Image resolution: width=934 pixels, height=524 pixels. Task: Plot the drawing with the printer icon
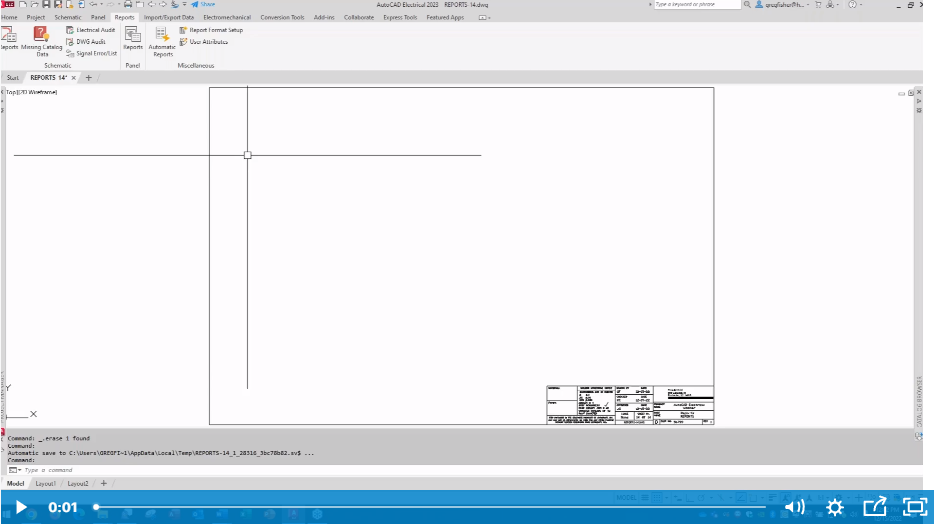(x=127, y=4)
